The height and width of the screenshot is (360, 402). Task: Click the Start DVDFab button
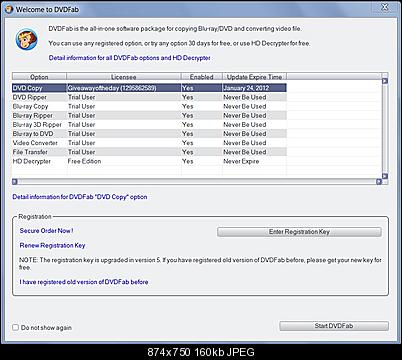click(334, 326)
